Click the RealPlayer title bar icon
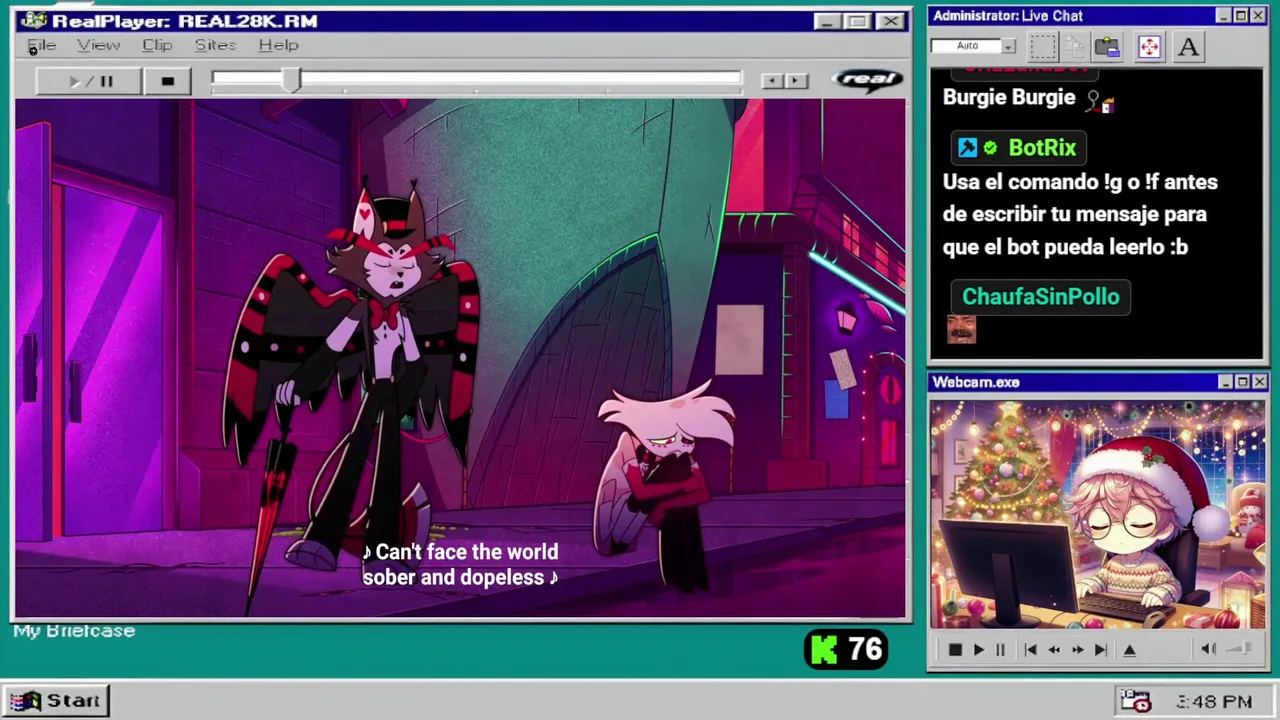 [34, 20]
